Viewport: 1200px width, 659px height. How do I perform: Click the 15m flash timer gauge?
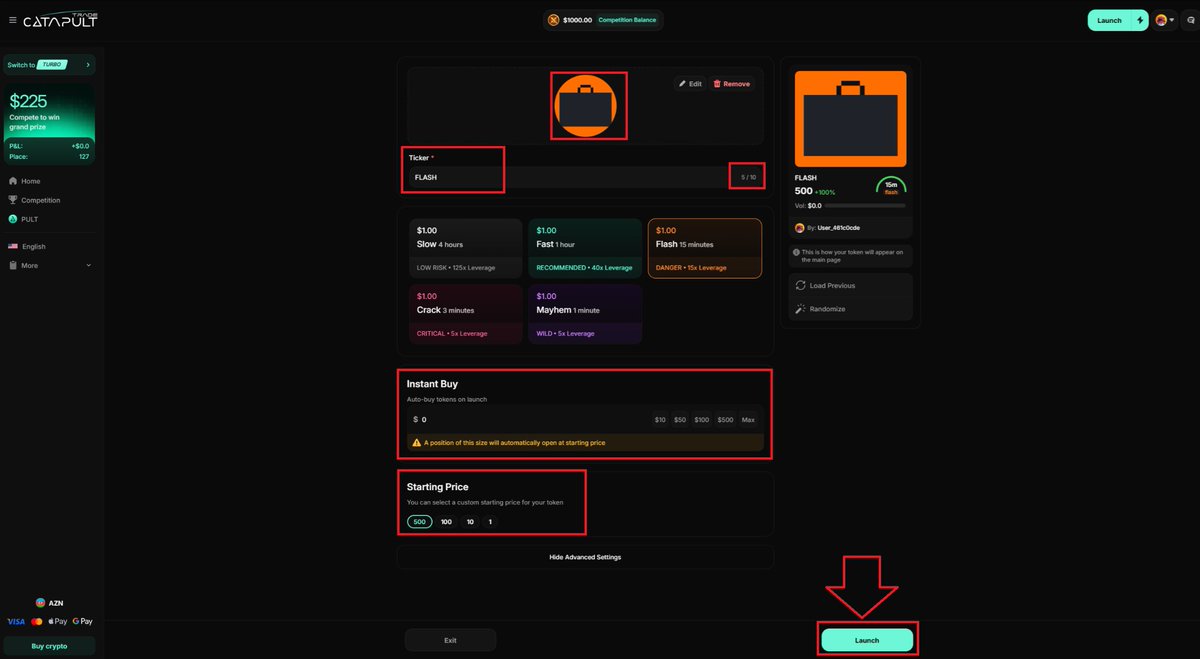pyautogui.click(x=890, y=187)
